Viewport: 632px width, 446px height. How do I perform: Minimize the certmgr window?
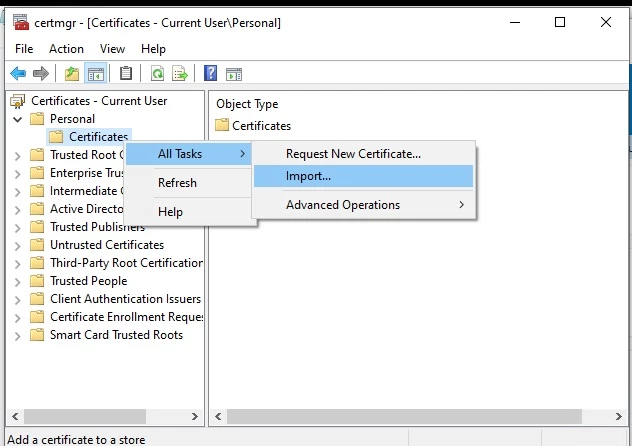[515, 22]
